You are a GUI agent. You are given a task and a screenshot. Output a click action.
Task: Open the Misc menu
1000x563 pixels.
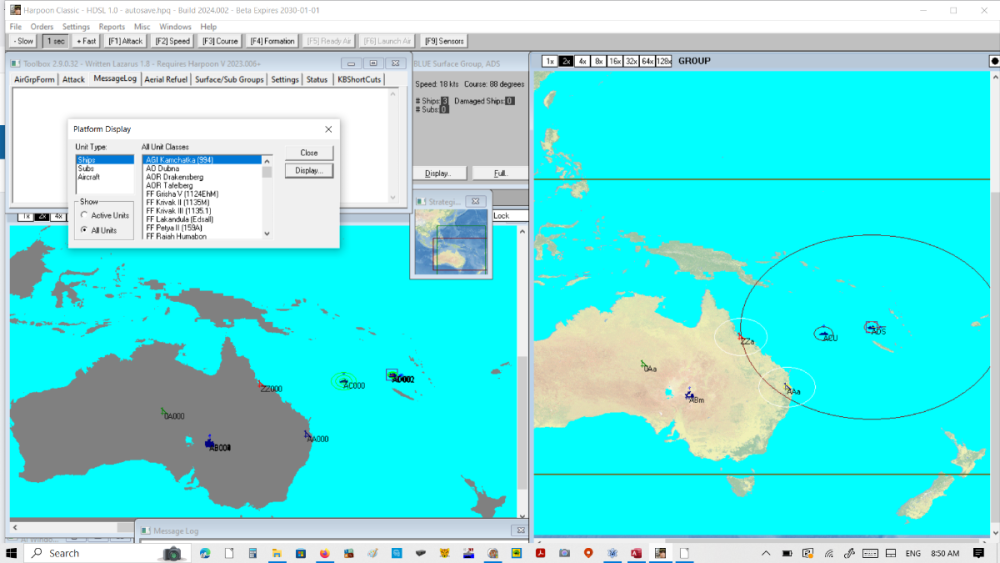click(x=142, y=27)
